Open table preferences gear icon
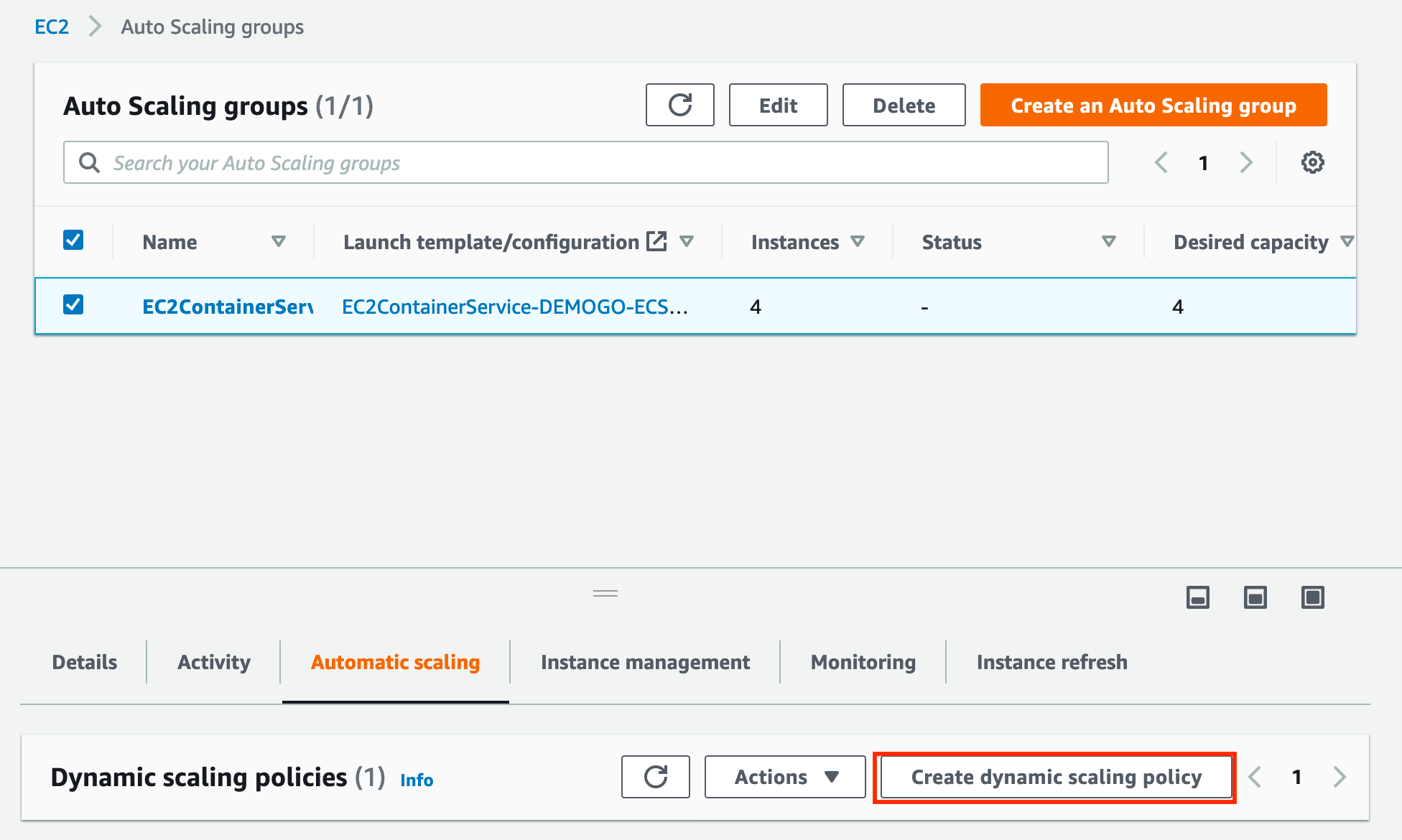The image size is (1402, 840). click(1312, 162)
